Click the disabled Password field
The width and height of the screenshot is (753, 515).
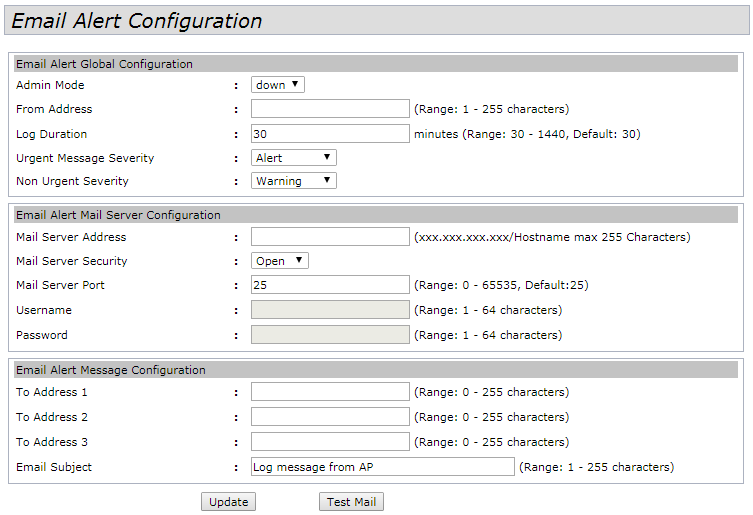coord(330,334)
